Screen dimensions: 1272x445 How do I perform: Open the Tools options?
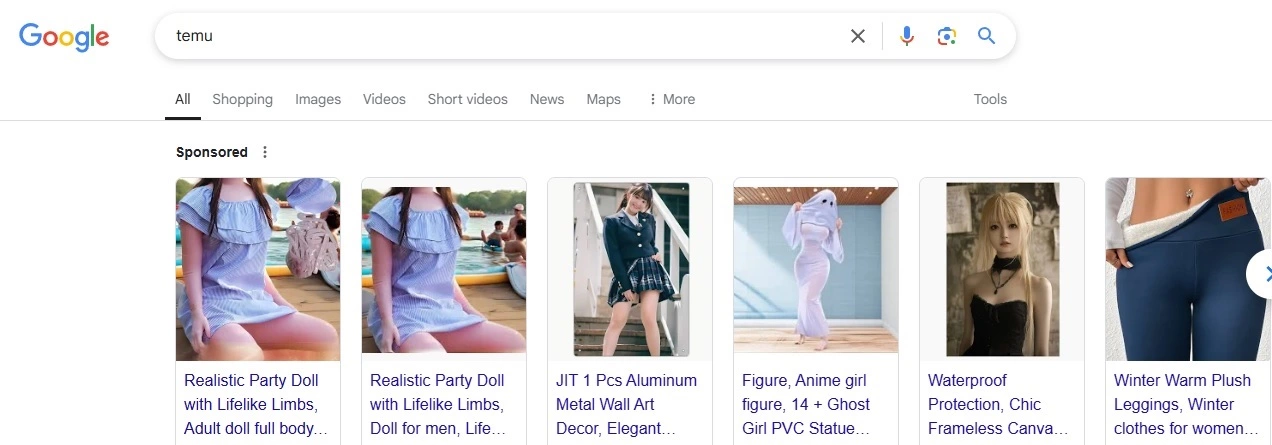click(x=990, y=99)
